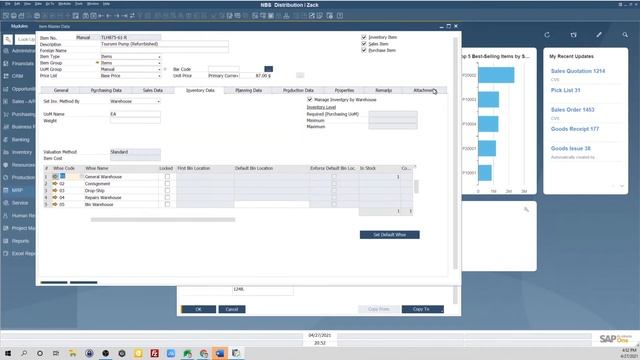
Task: Click the Set Default Whse button
Action: pyautogui.click(x=389, y=235)
